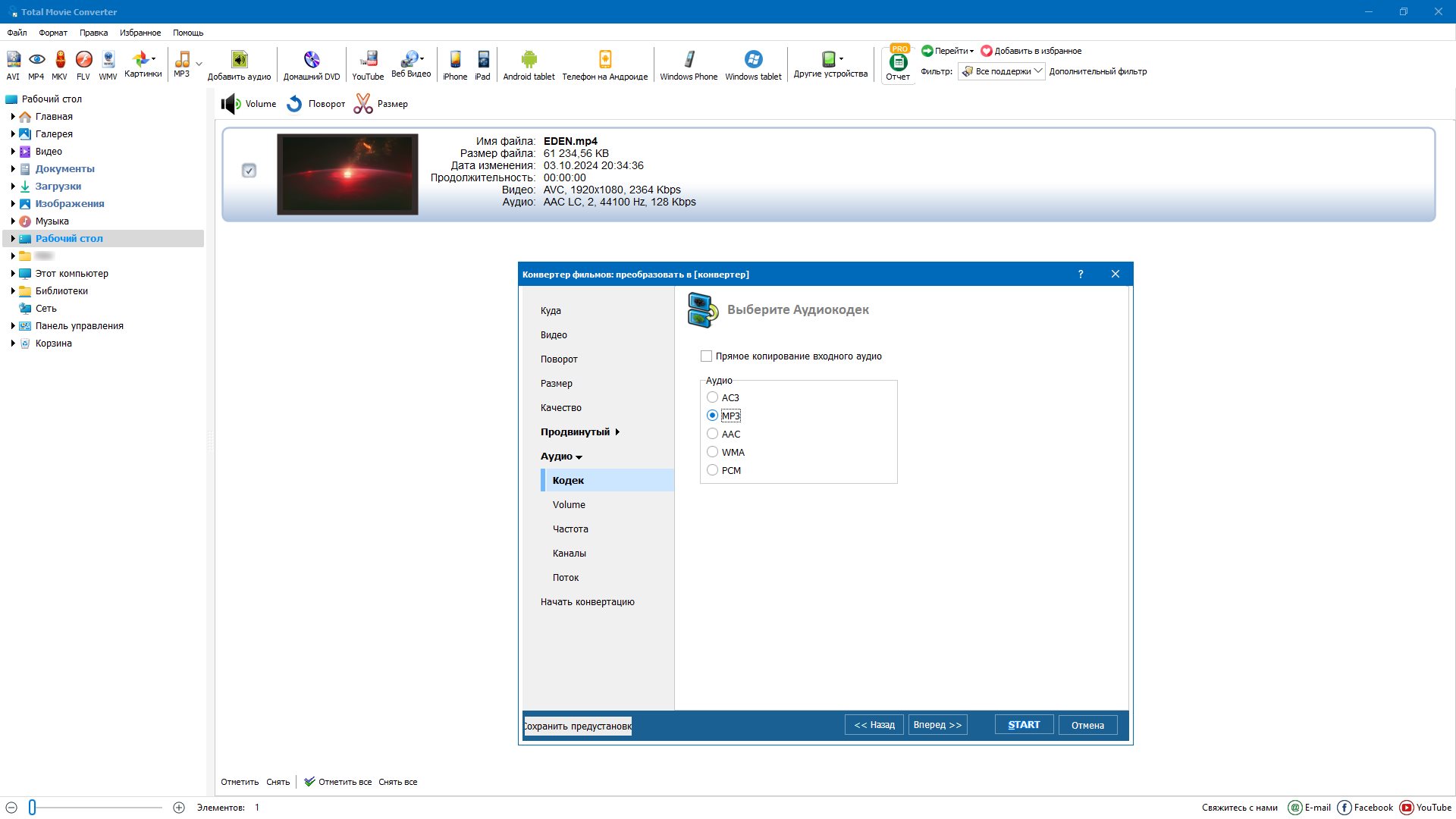Viewport: 1456px width, 819px height.
Task: Expand the Продвинутый section in dialog
Action: point(581,432)
